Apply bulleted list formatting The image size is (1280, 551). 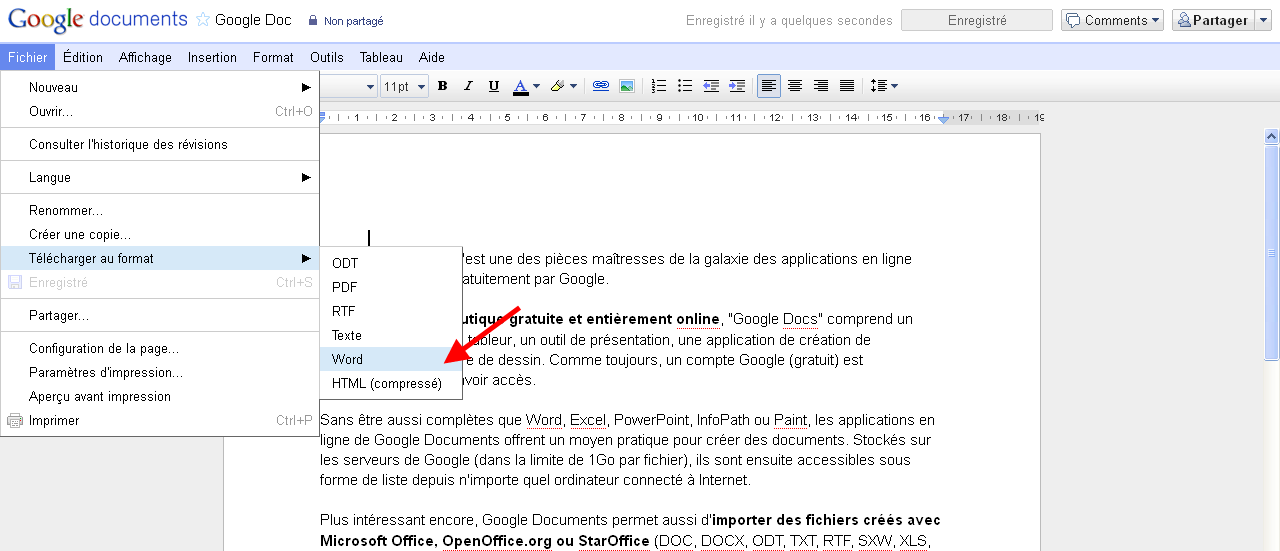point(685,86)
